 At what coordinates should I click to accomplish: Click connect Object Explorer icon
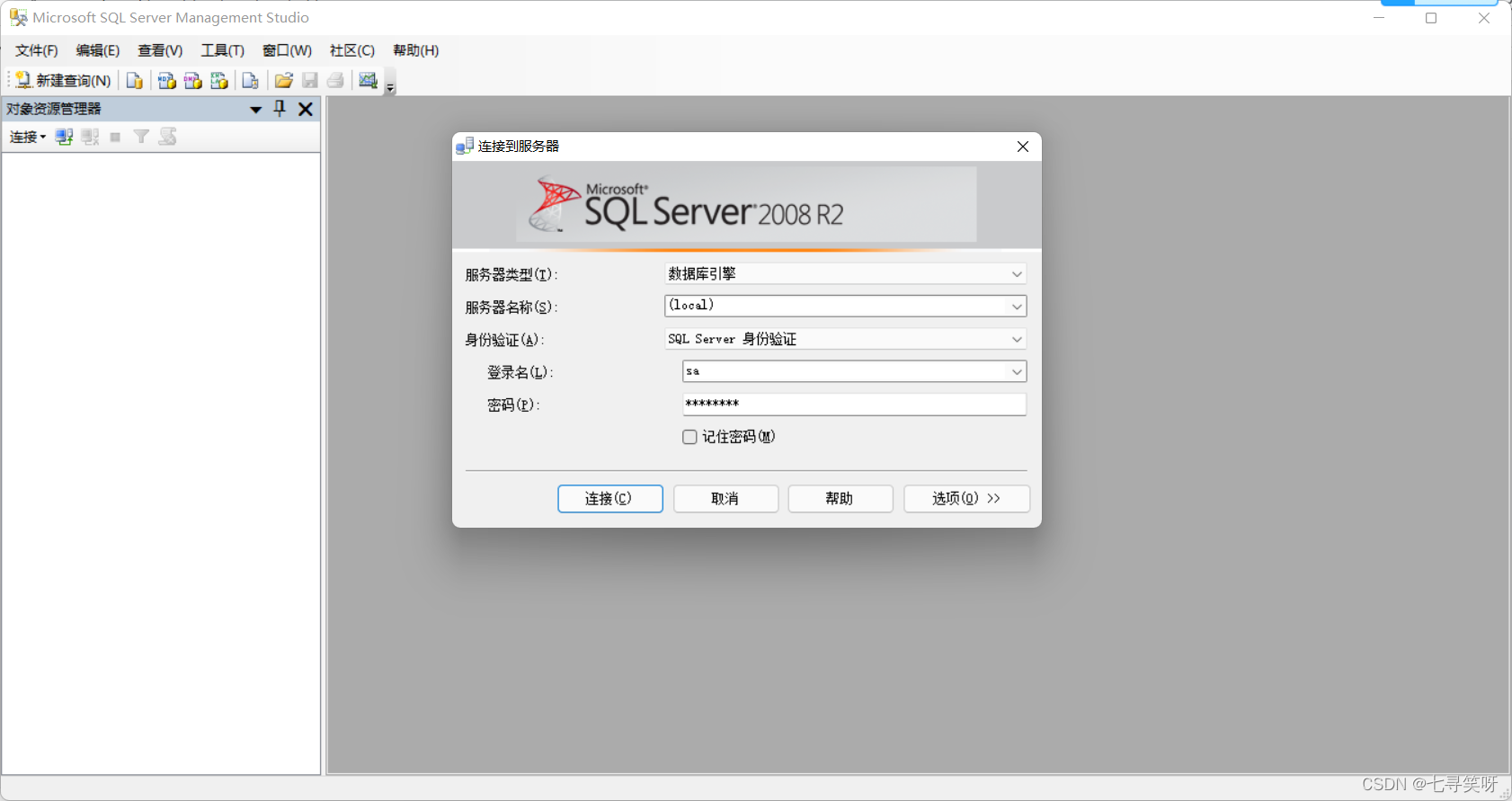click(x=64, y=137)
